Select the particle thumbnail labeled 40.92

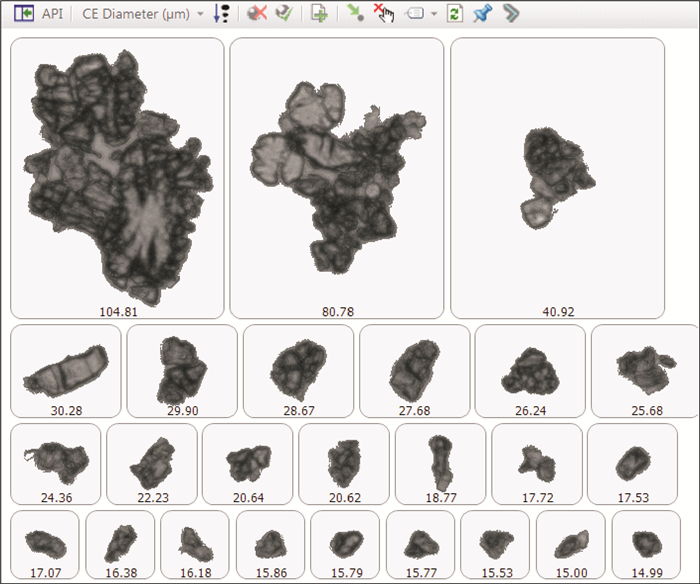557,175
